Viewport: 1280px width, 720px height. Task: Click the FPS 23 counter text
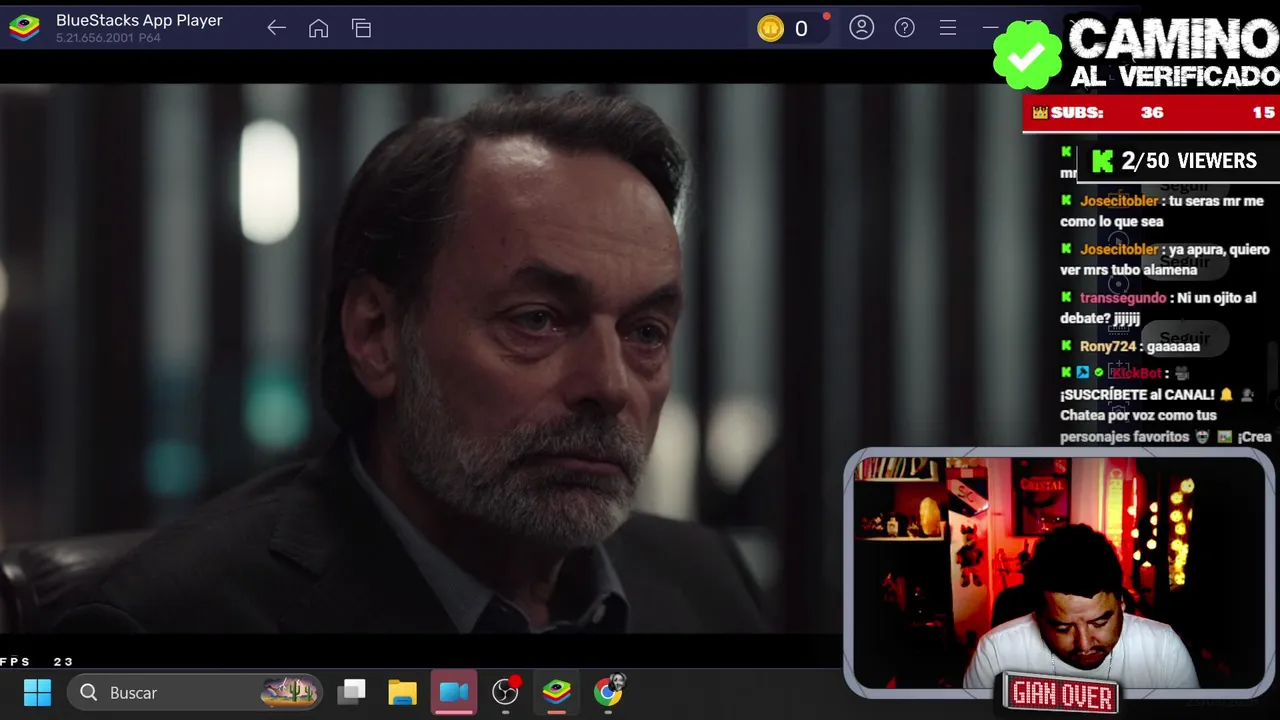click(x=37, y=662)
